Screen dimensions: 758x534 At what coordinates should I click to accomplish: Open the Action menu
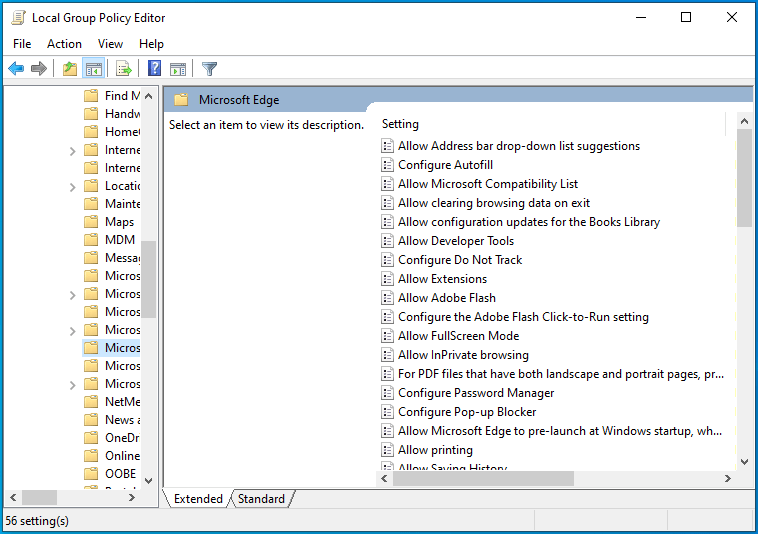tap(64, 44)
